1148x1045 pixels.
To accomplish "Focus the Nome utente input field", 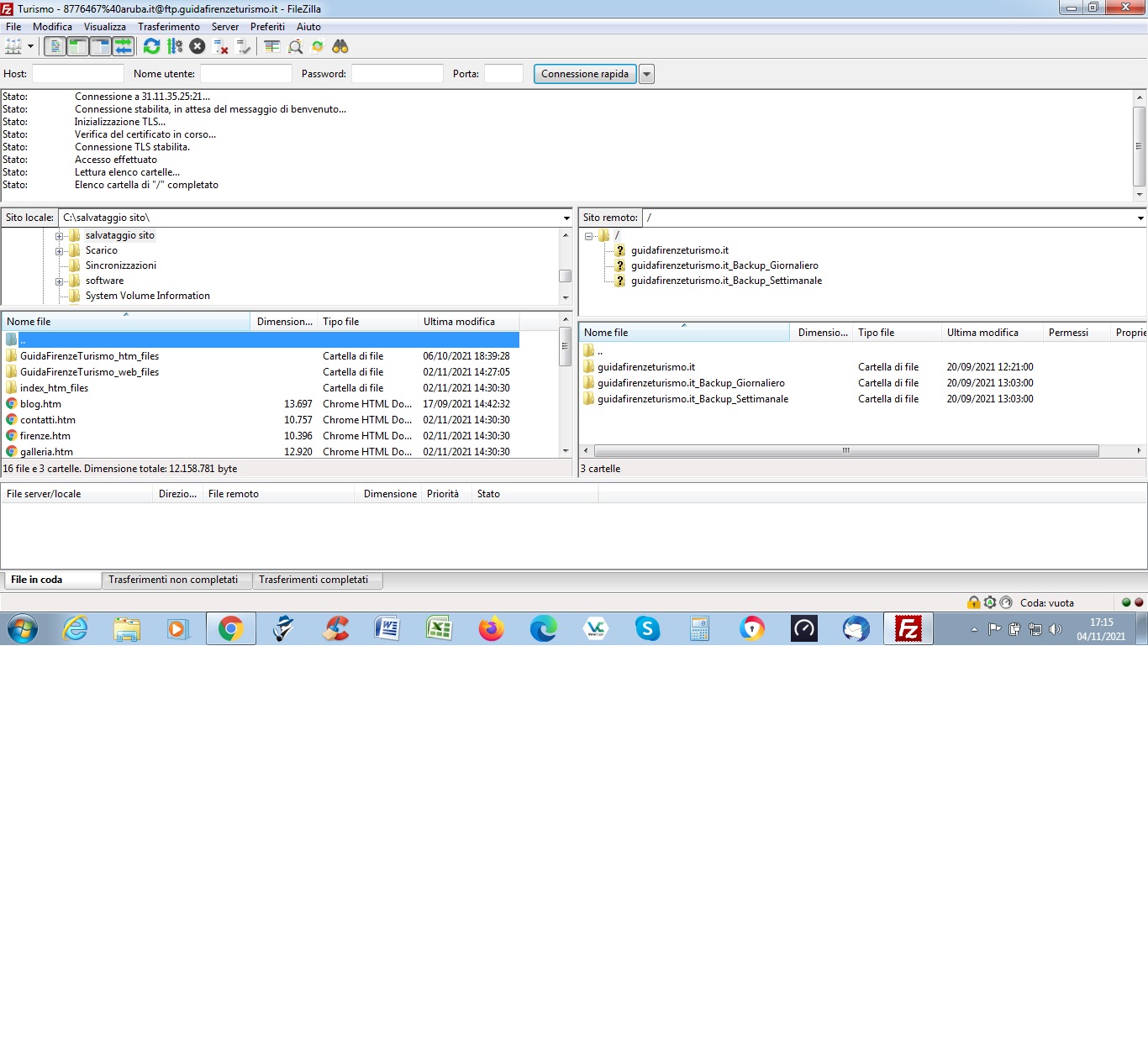I will coord(246,74).
